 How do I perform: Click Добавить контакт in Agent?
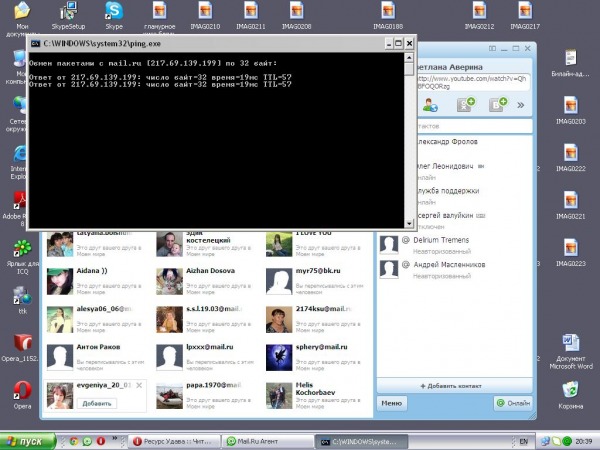pos(454,386)
